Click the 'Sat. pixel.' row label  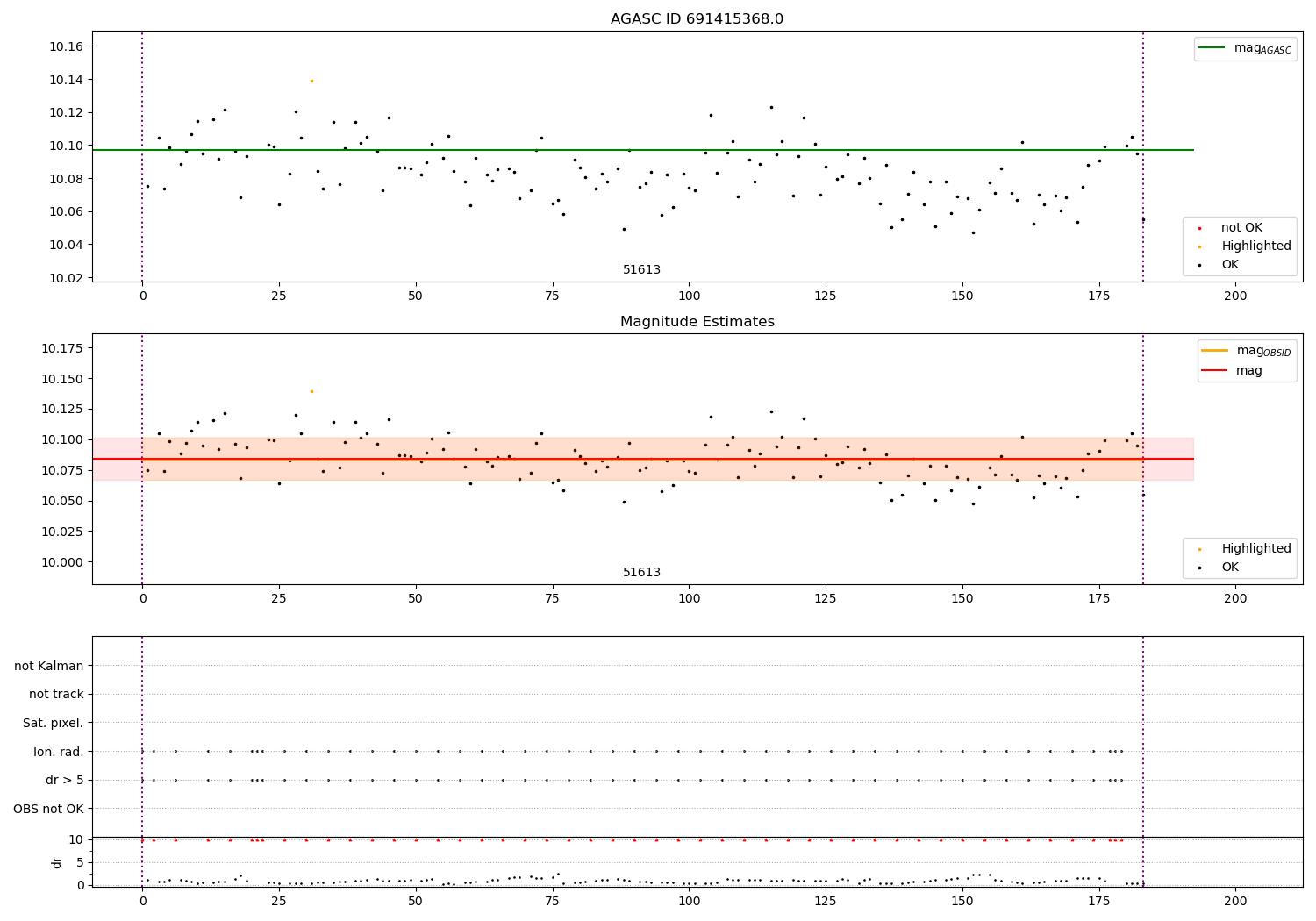(x=54, y=723)
